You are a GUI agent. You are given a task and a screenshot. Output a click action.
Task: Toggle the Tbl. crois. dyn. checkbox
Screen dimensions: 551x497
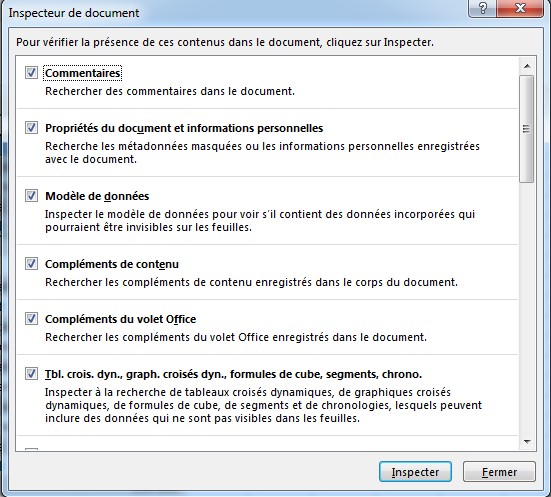coord(31,374)
